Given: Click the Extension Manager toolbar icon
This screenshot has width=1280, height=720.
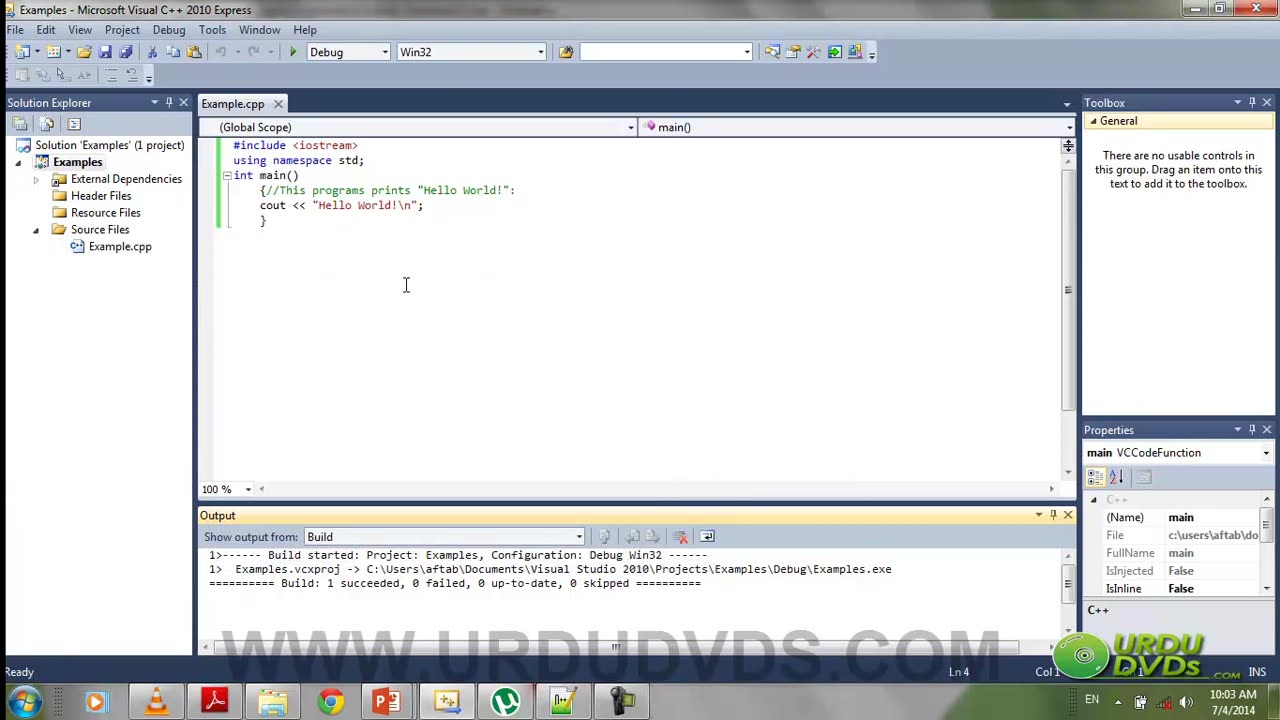Looking at the screenshot, I should (x=855, y=52).
